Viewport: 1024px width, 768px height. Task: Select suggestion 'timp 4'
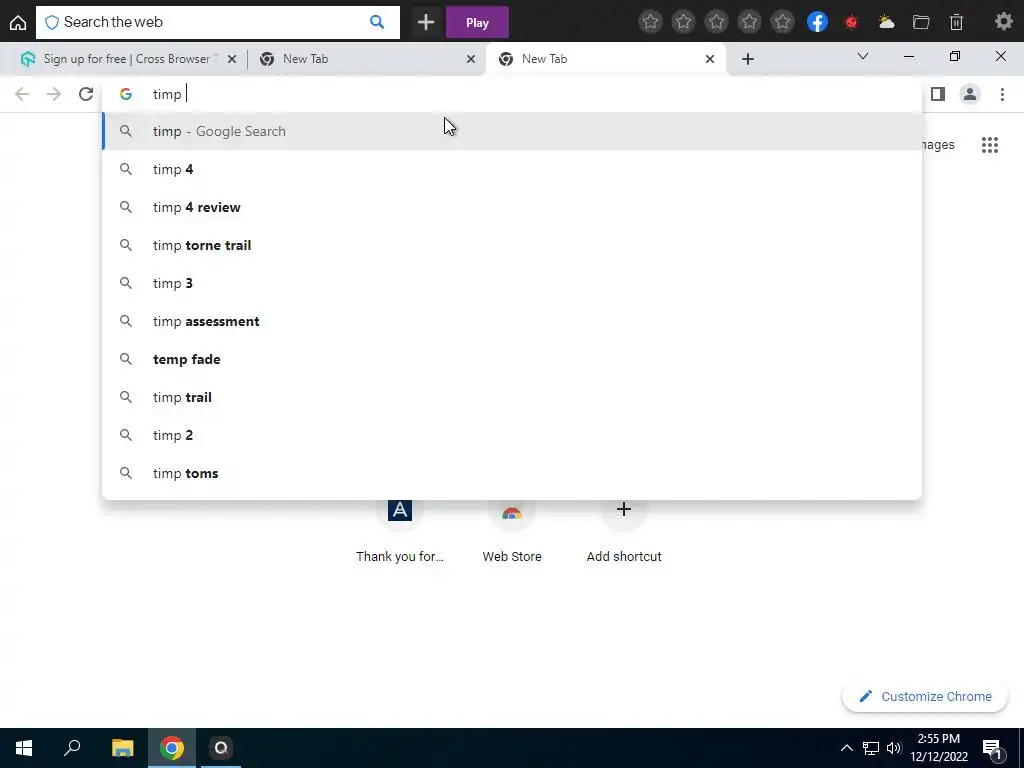[x=512, y=169]
